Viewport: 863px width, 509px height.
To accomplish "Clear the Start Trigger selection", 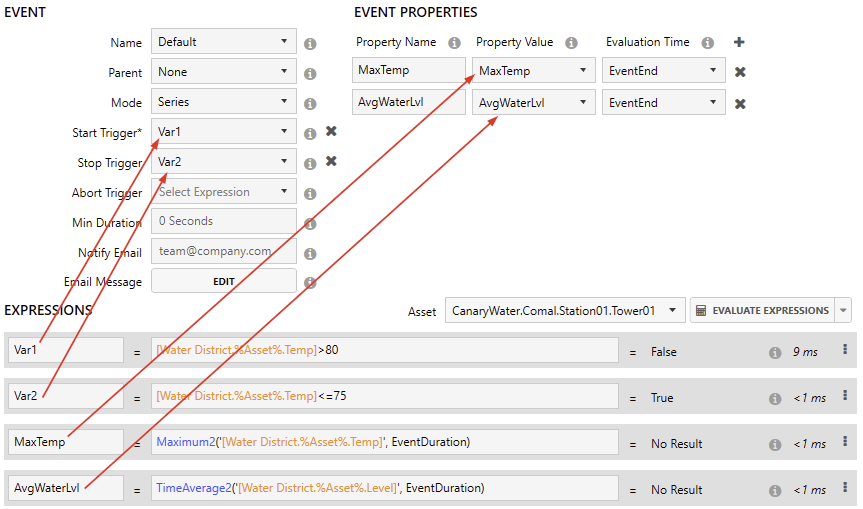I will [331, 132].
